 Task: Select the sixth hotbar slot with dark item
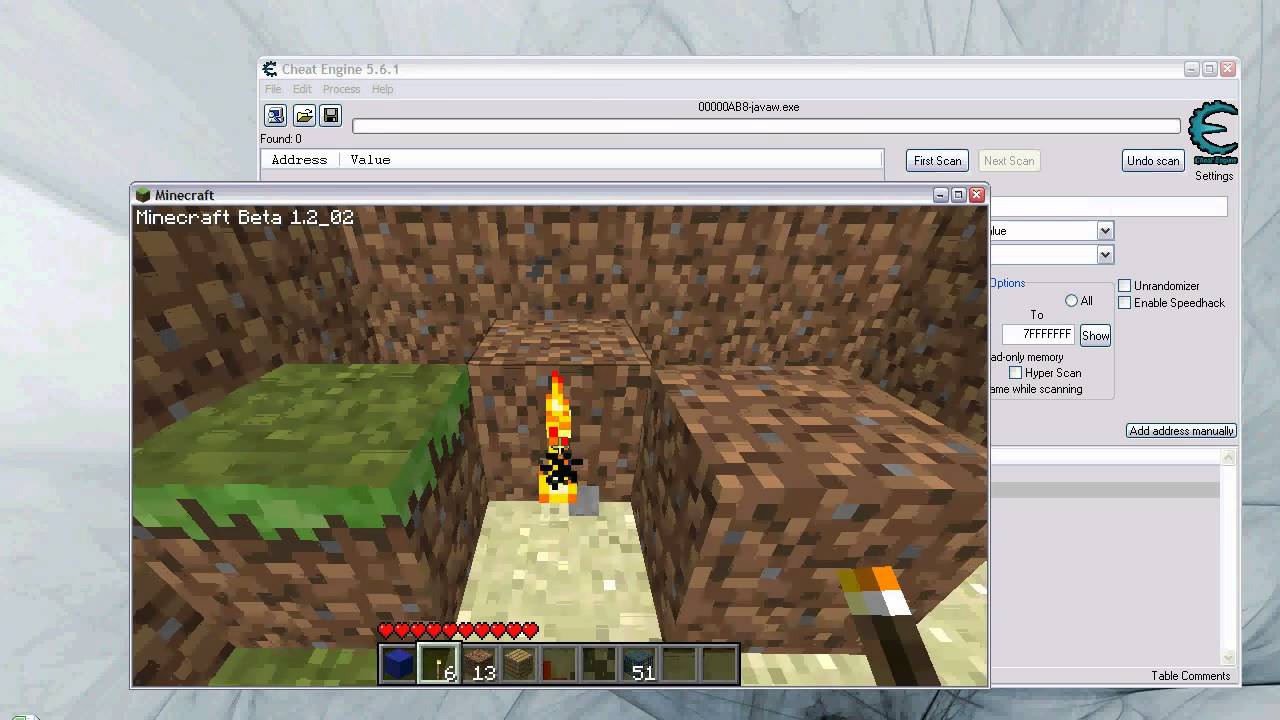[x=598, y=665]
